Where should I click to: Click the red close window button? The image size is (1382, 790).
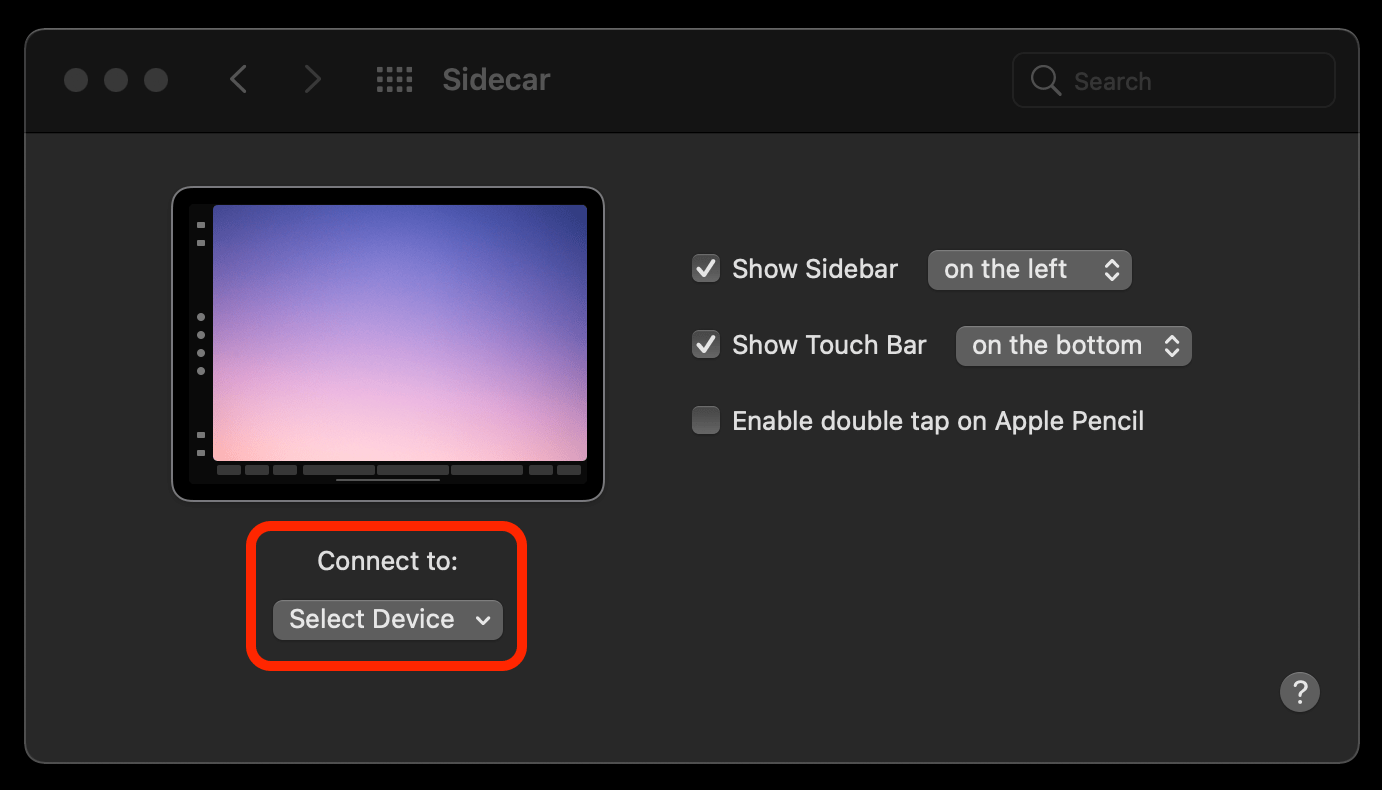pyautogui.click(x=76, y=80)
